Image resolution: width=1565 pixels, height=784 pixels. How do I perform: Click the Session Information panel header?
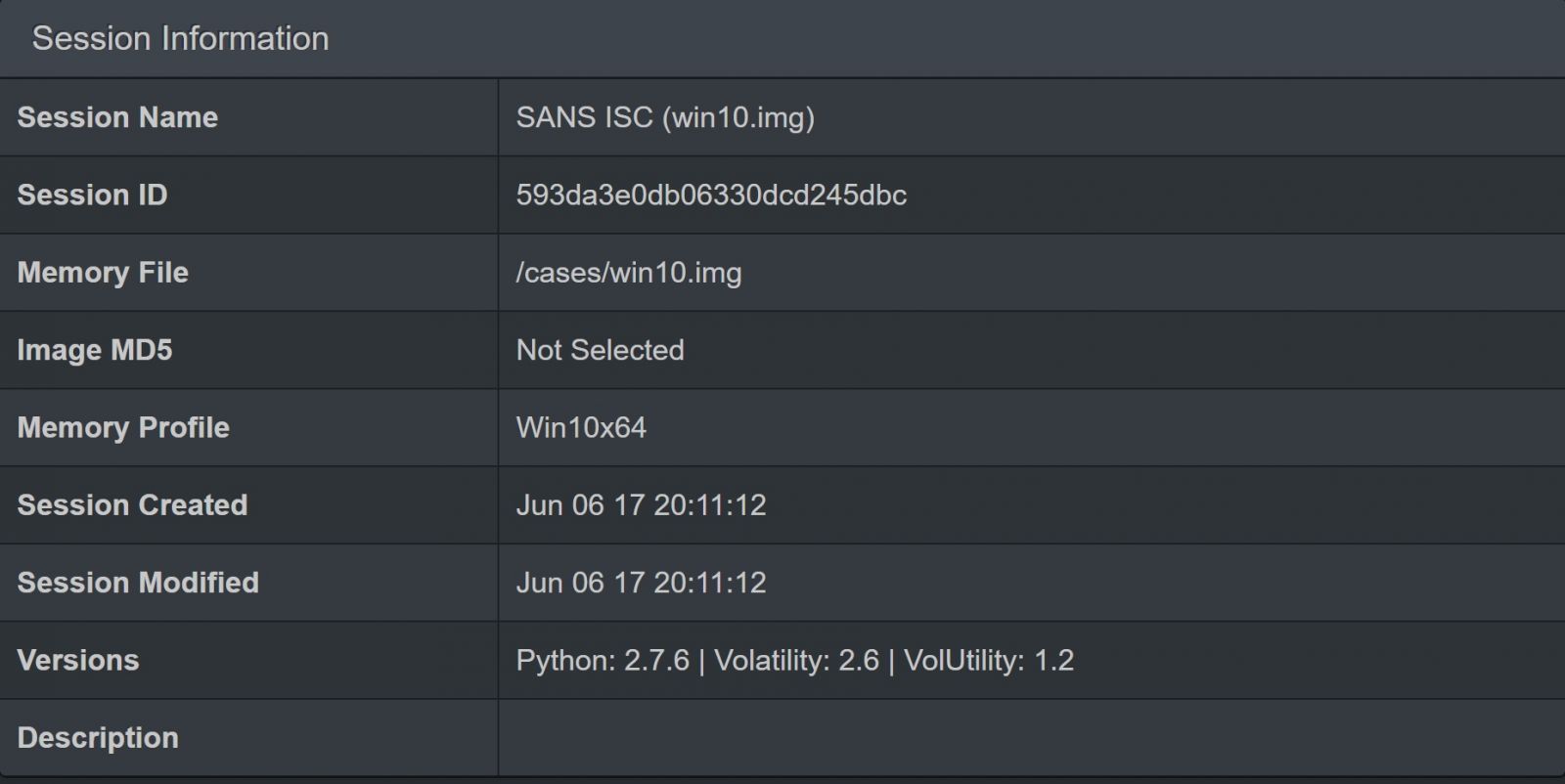(x=782, y=39)
